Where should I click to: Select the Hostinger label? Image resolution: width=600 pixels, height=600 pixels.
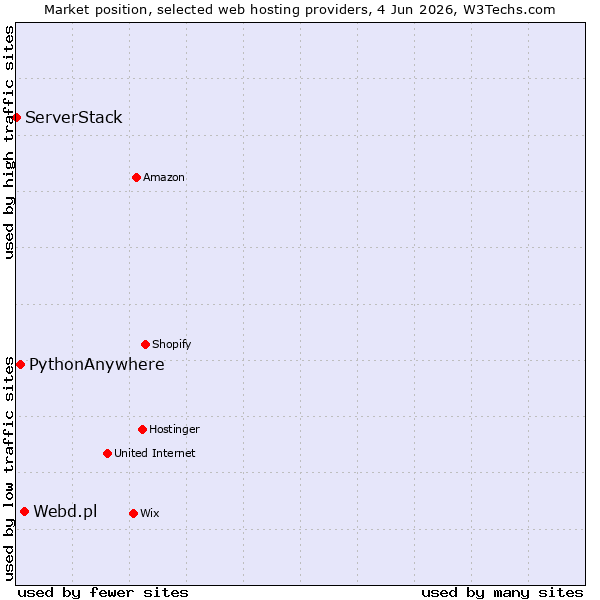click(x=174, y=429)
